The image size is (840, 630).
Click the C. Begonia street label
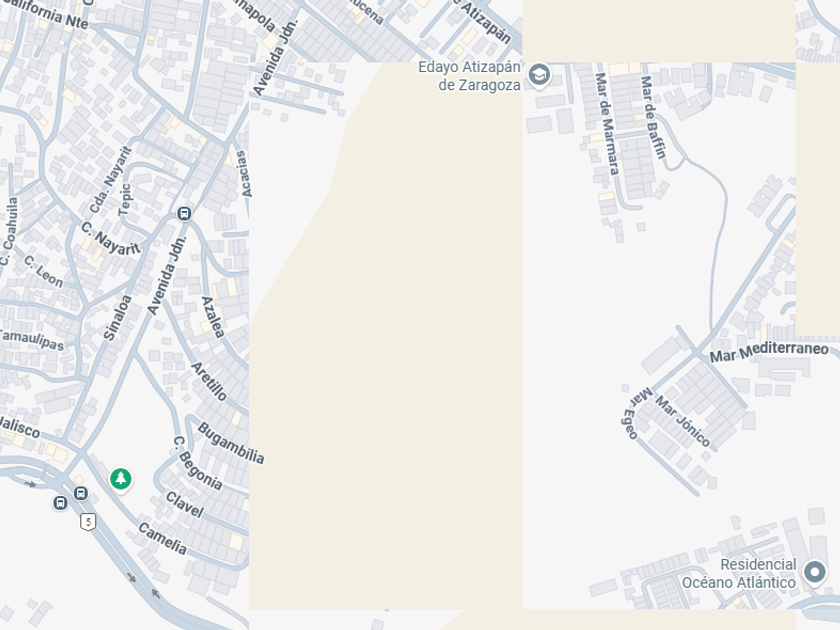[x=198, y=463]
